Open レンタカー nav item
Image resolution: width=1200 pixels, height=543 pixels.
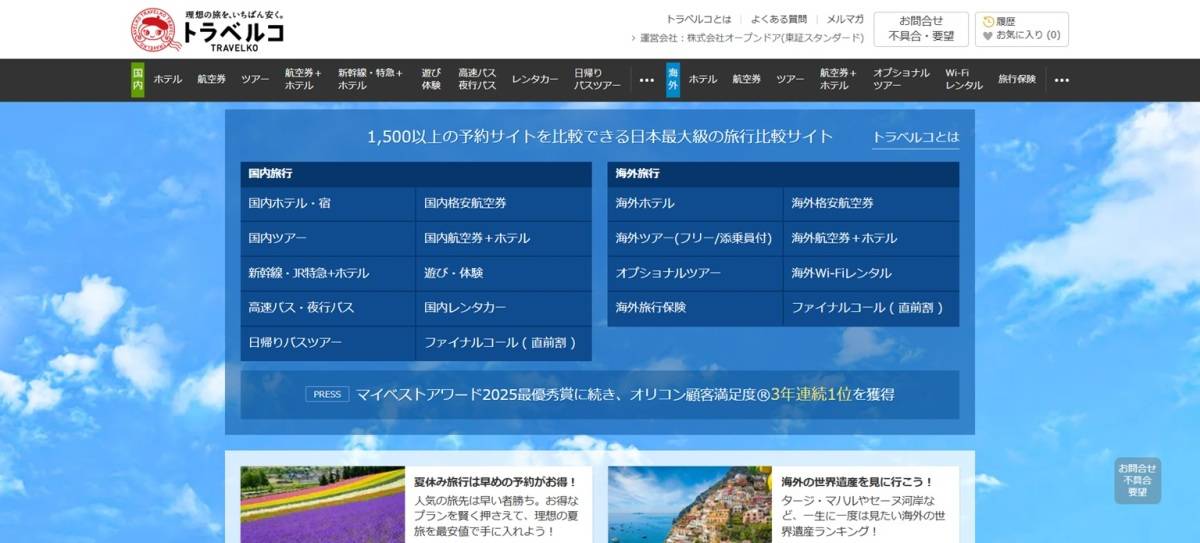(535, 80)
